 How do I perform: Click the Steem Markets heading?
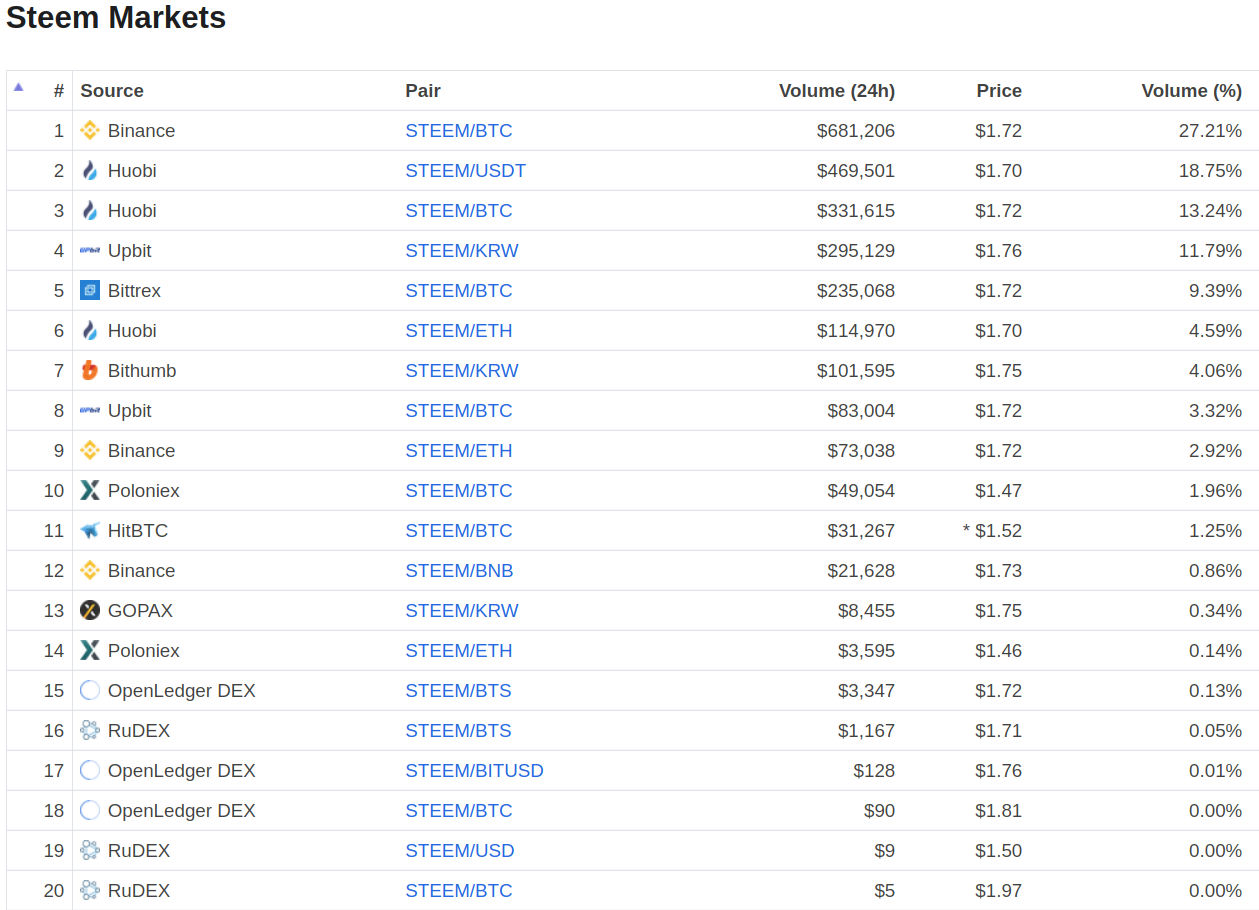[x=116, y=17]
